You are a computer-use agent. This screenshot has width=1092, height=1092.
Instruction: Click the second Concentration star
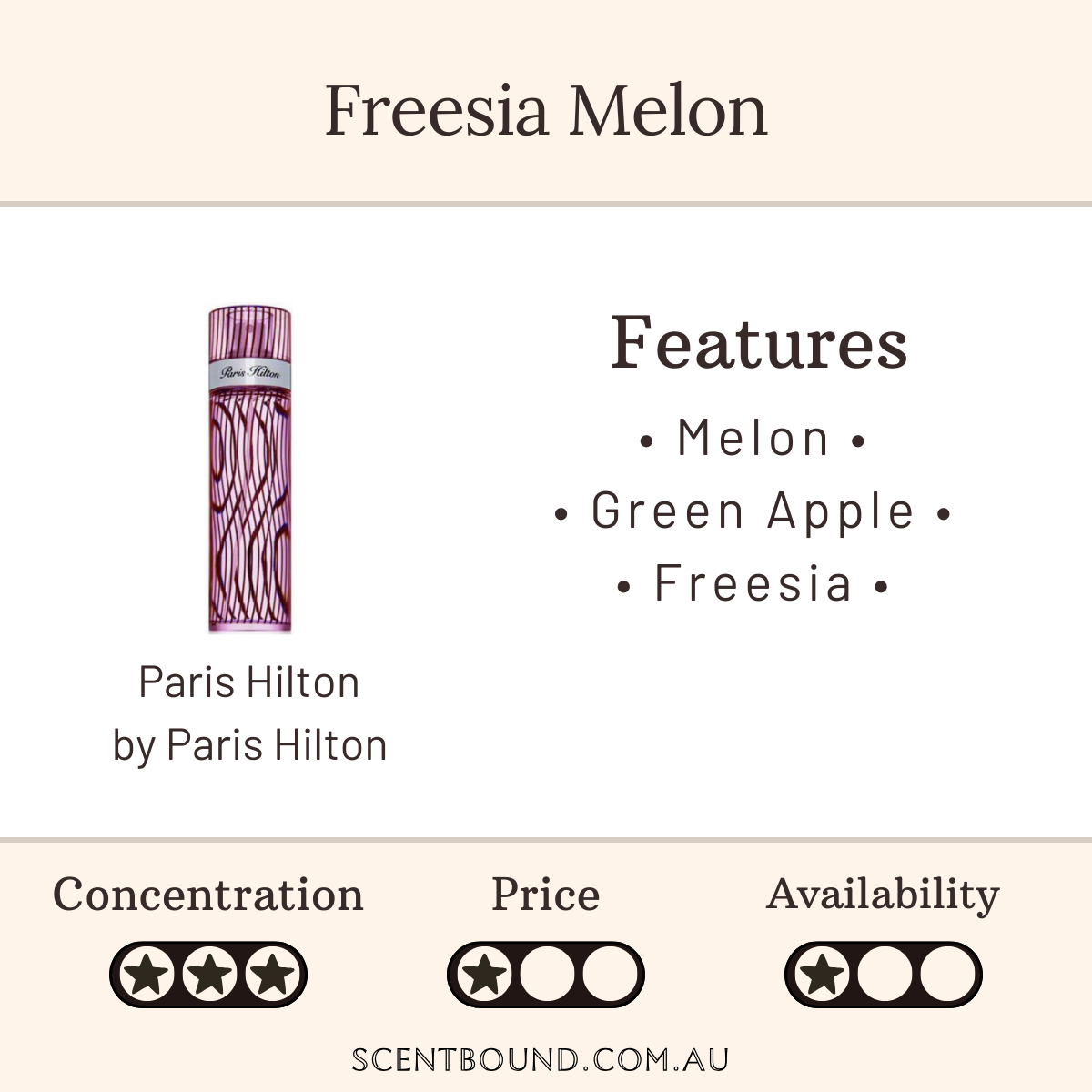tap(209, 975)
